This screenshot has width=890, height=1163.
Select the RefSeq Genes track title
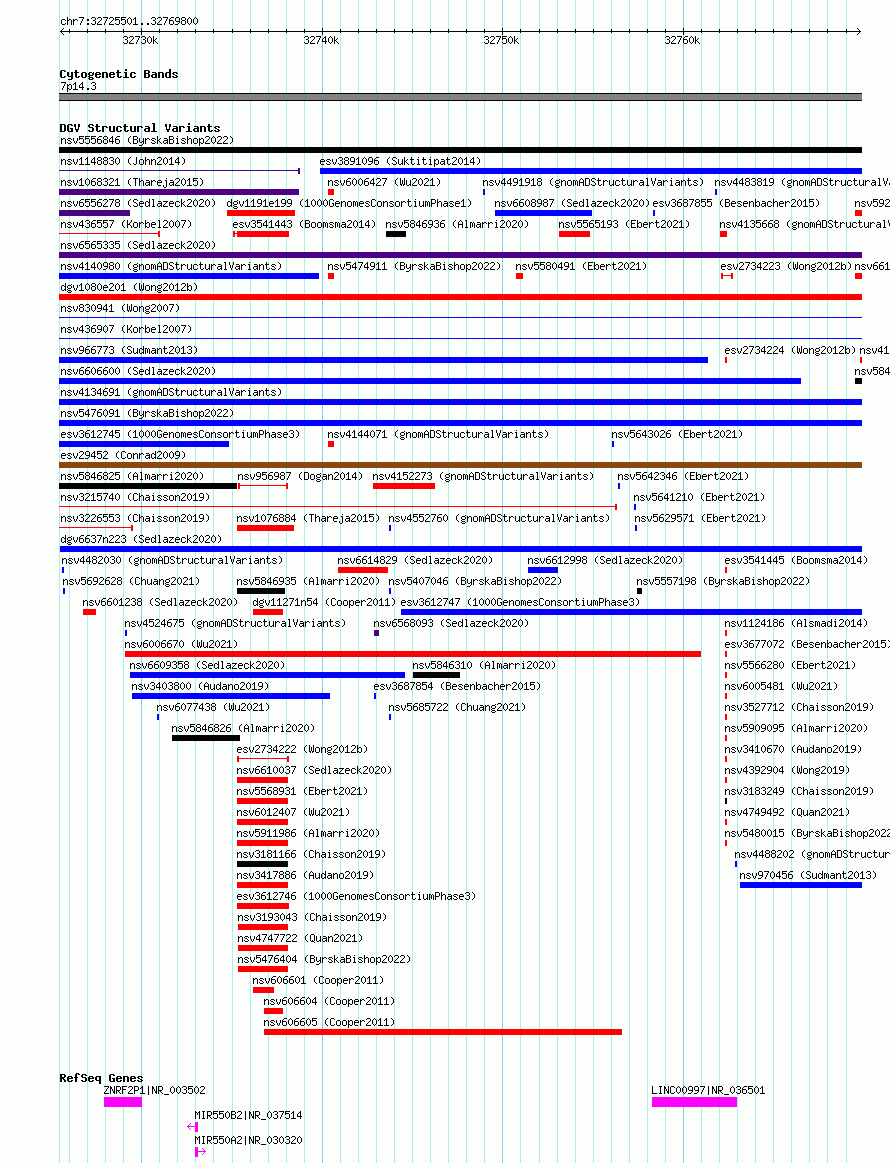click(x=101, y=1078)
